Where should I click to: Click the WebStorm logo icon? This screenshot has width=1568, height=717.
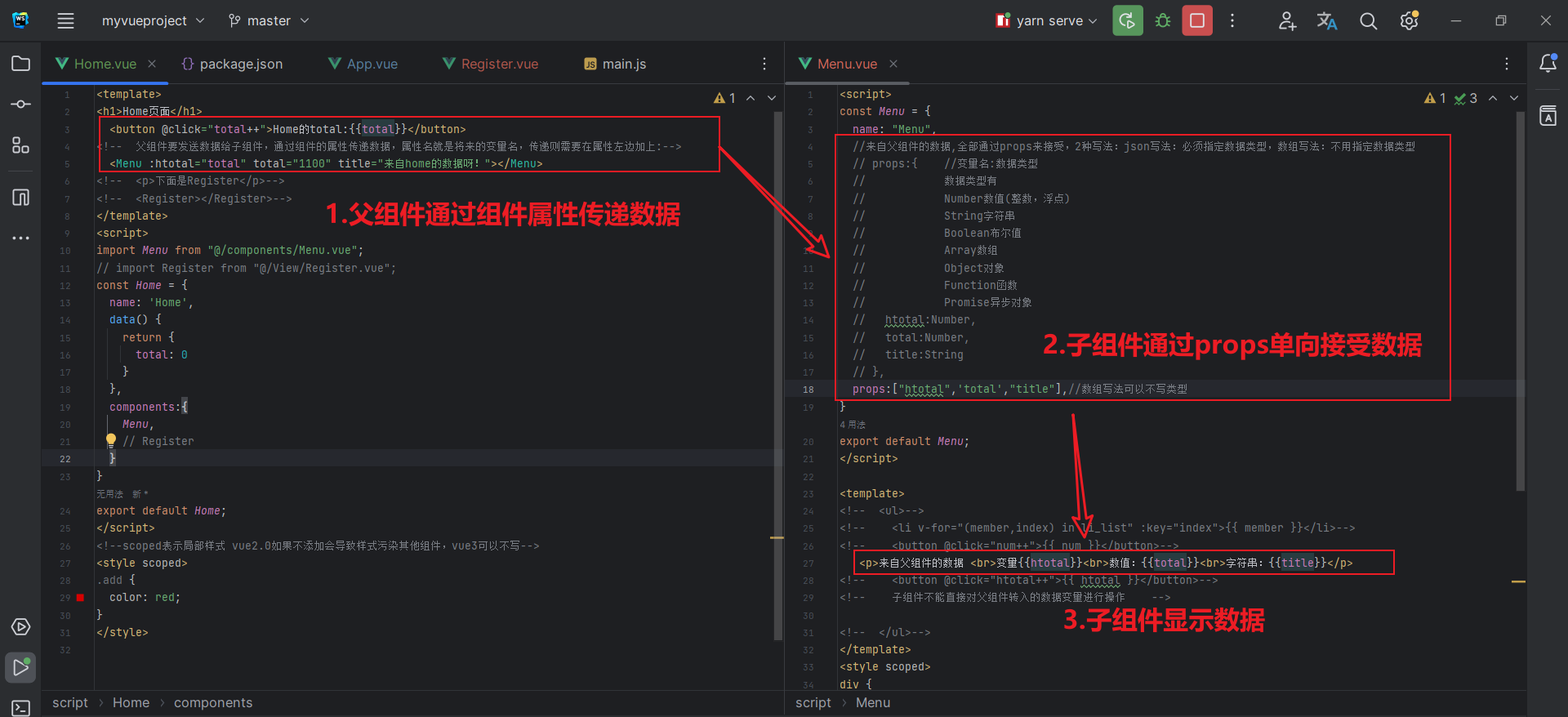[x=20, y=20]
